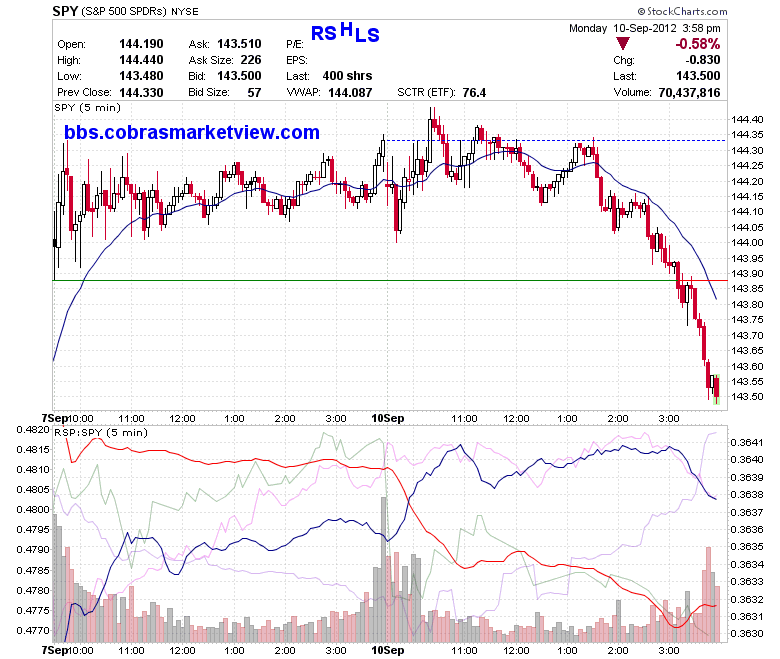The image size is (780, 659).
Task: Click the 10Sep label on upper time axis
Action: point(388,418)
